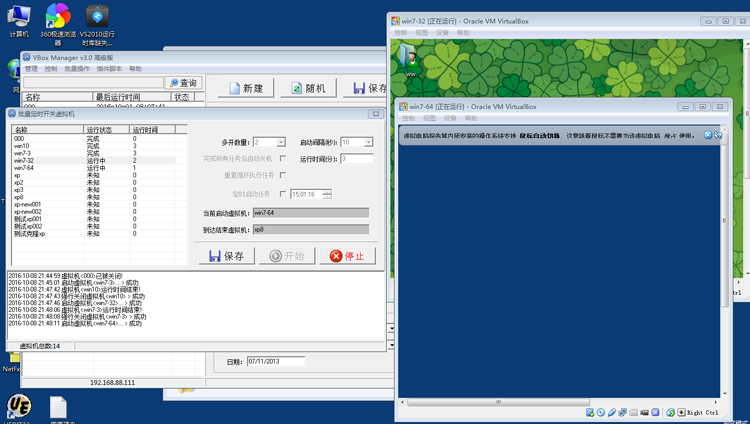The height and width of the screenshot is (424, 750).
Task: Click the 保存 save button in the batch timer dialog
Action: click(226, 256)
